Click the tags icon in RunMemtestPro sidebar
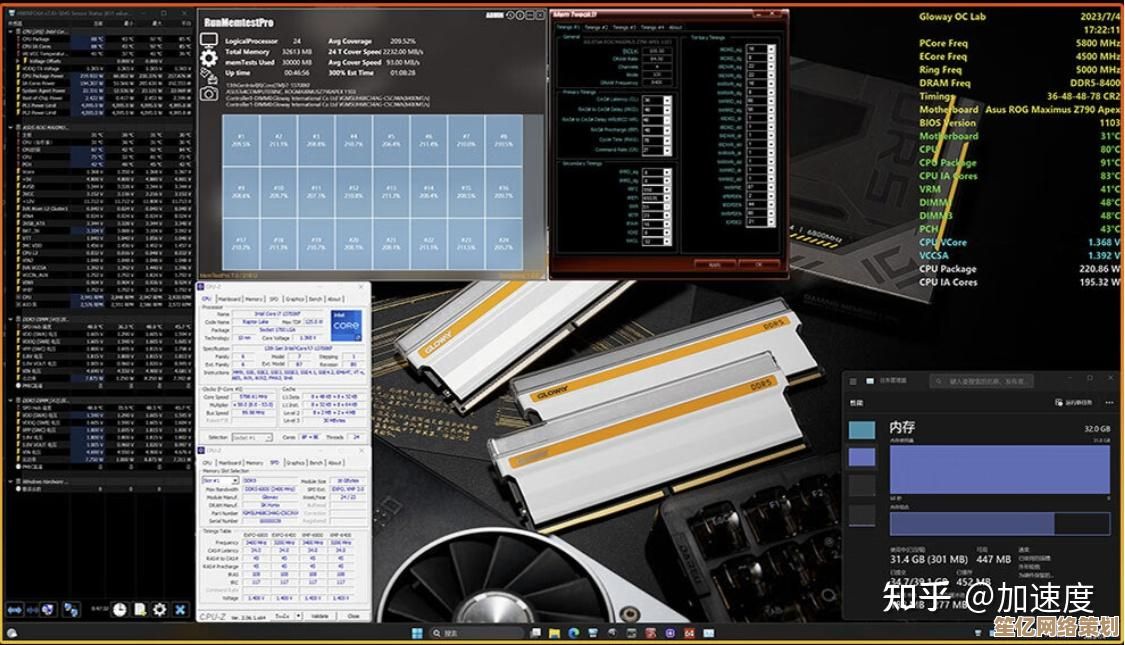 coord(209,75)
